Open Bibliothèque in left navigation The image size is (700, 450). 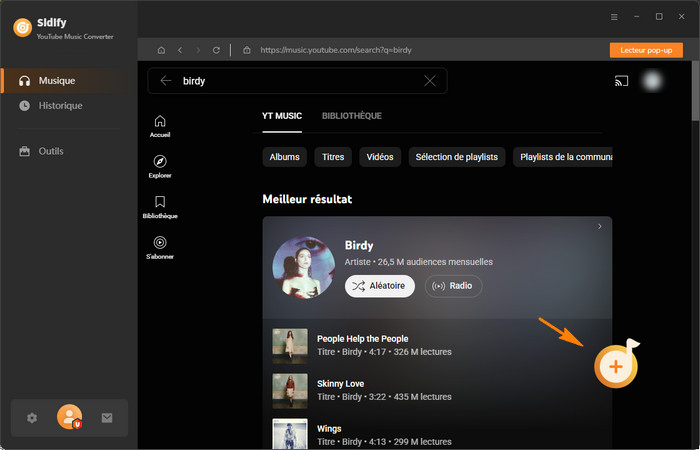[160, 207]
